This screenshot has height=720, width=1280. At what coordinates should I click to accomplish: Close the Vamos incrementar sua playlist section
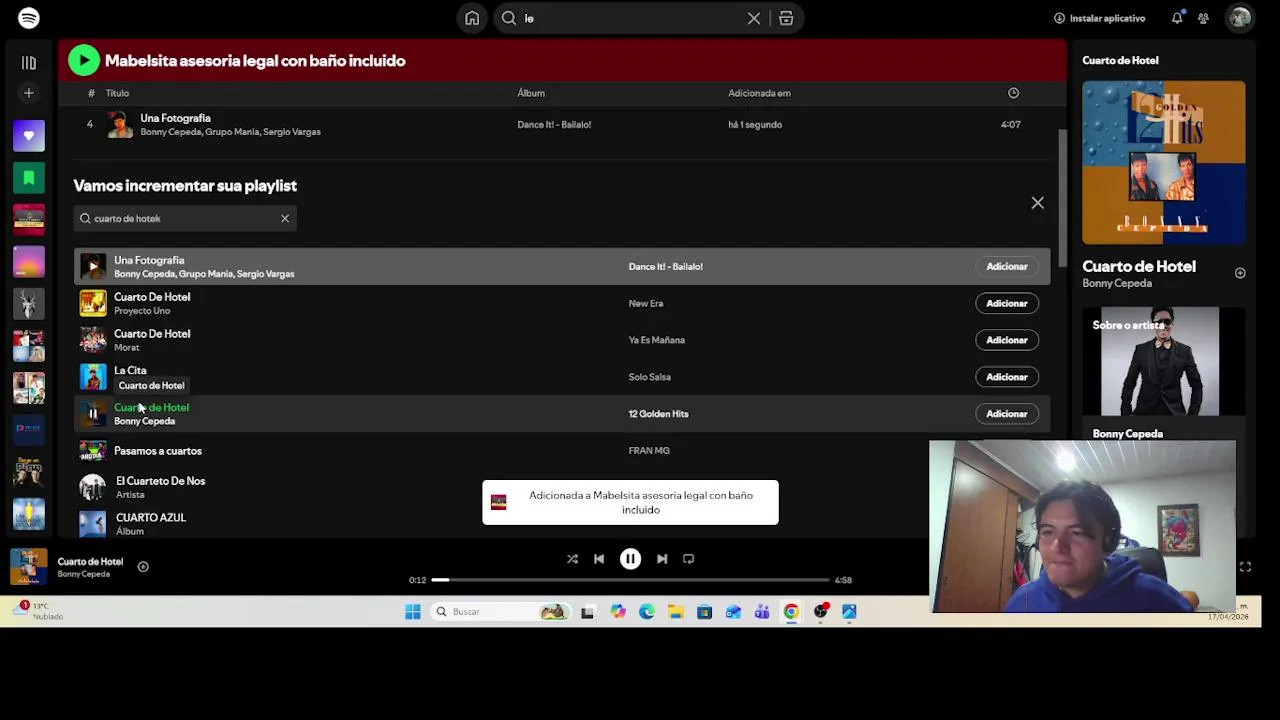[1037, 203]
